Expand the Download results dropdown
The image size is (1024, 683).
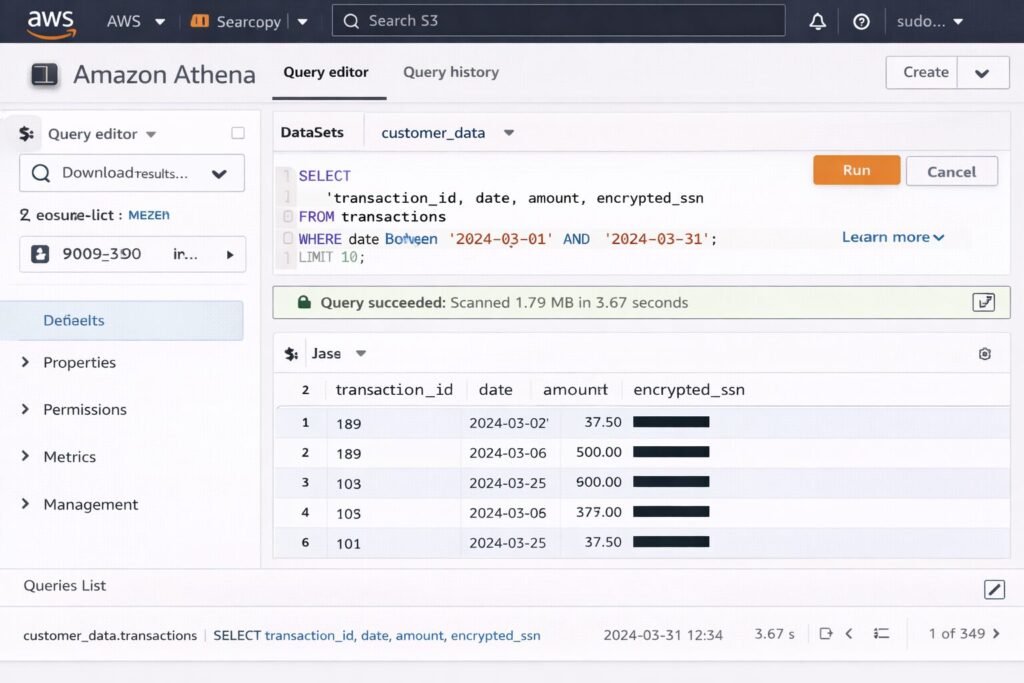coord(219,174)
